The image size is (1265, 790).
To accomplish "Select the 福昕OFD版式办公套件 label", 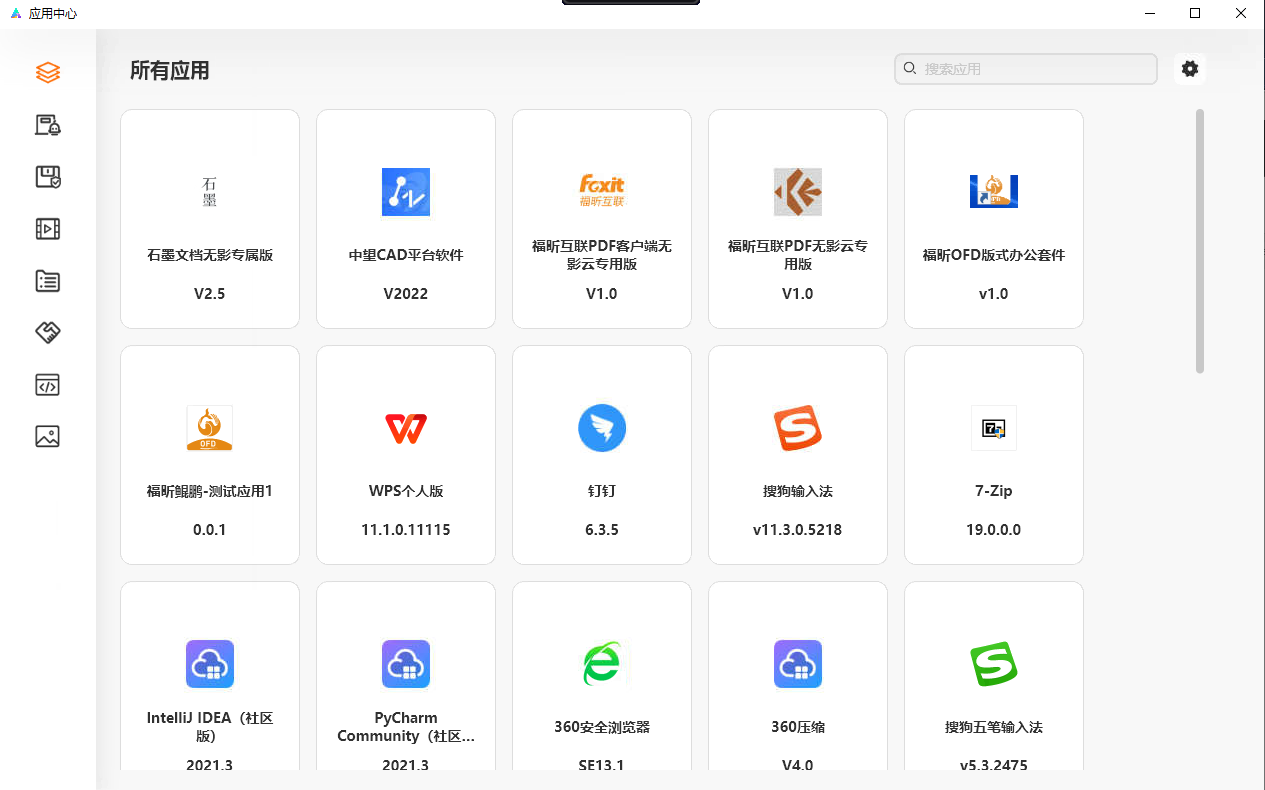I will [x=994, y=255].
